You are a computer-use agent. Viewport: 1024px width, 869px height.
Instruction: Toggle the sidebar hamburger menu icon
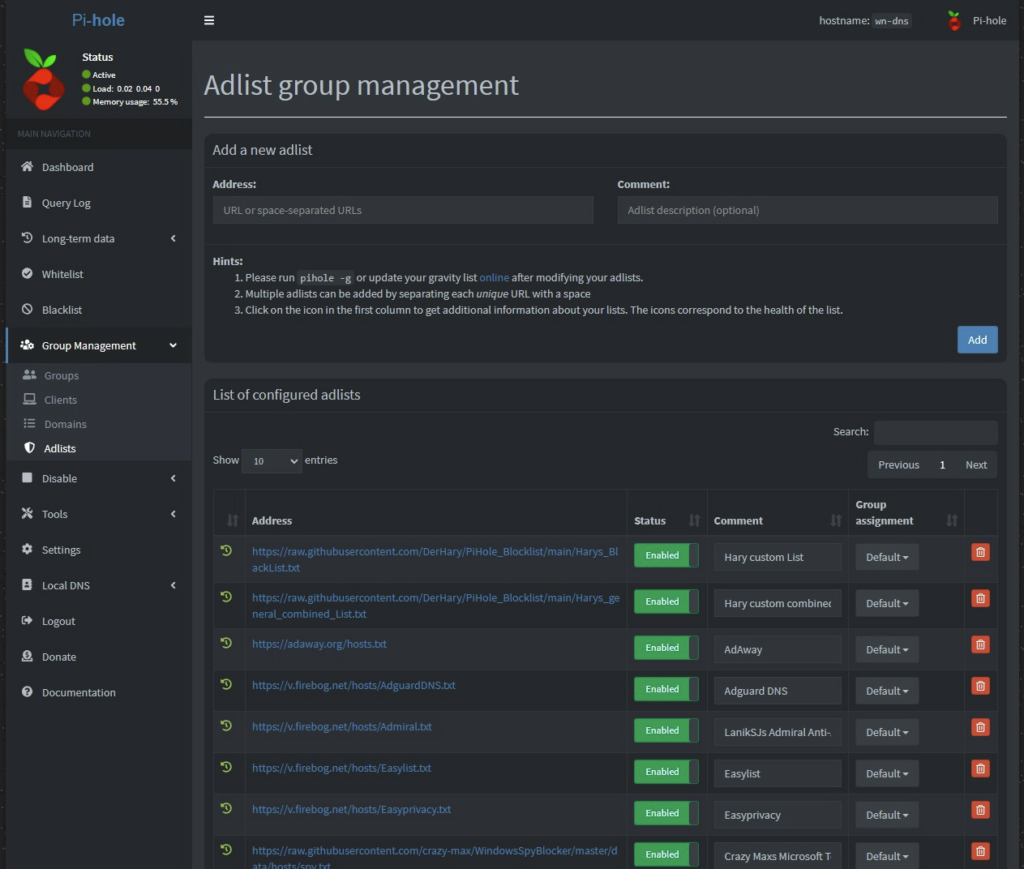click(209, 20)
